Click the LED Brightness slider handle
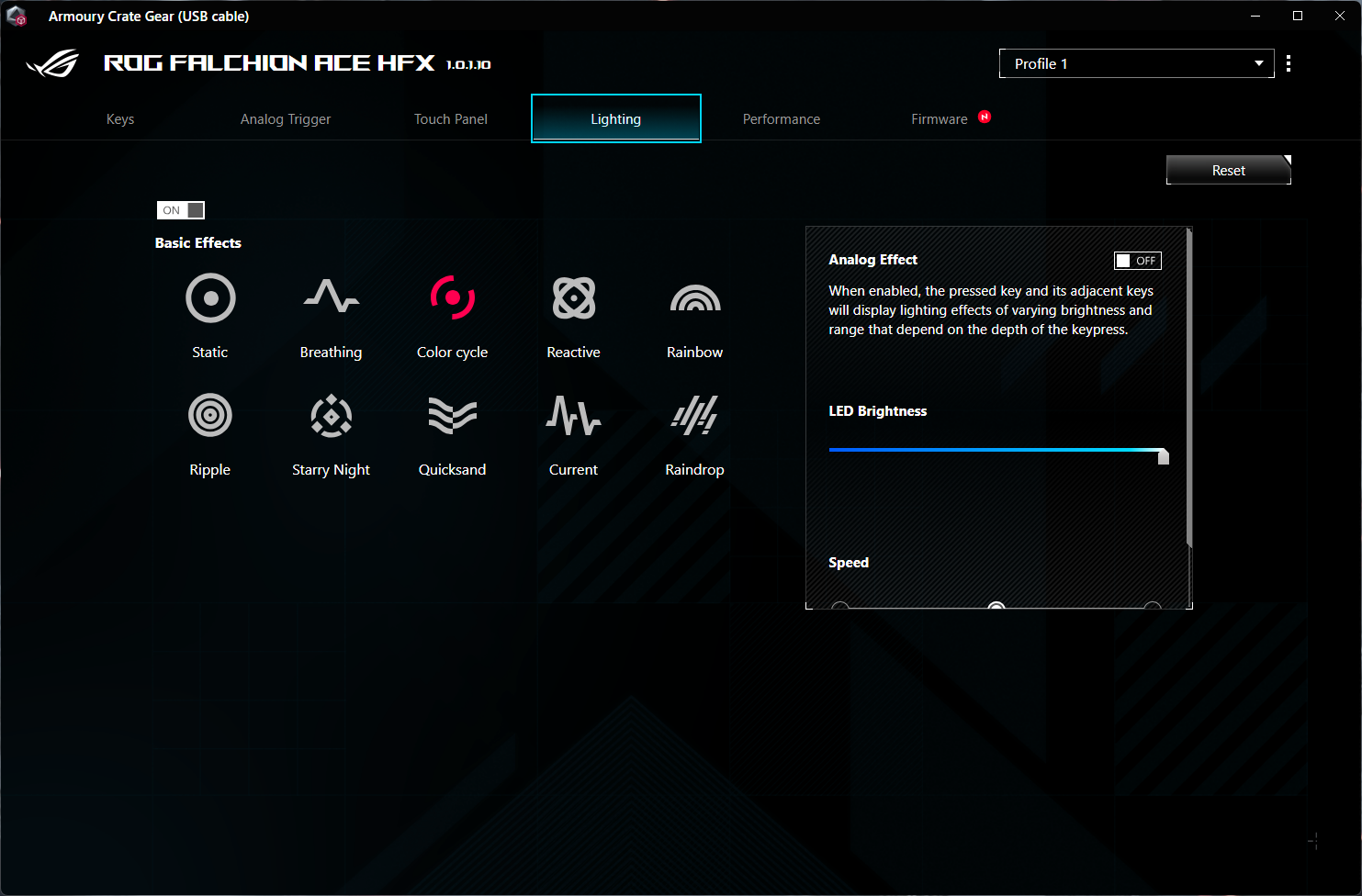 point(1164,456)
